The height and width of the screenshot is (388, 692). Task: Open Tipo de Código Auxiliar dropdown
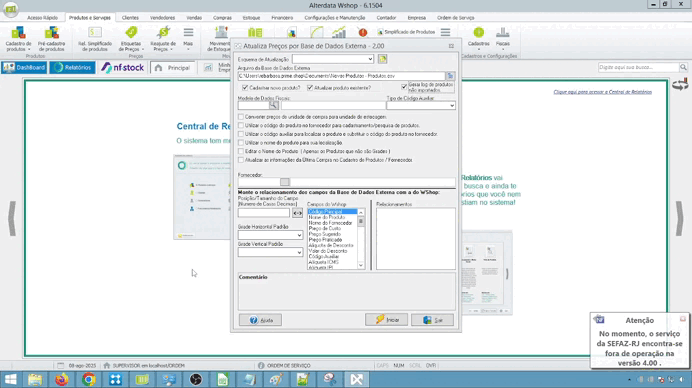coord(452,105)
